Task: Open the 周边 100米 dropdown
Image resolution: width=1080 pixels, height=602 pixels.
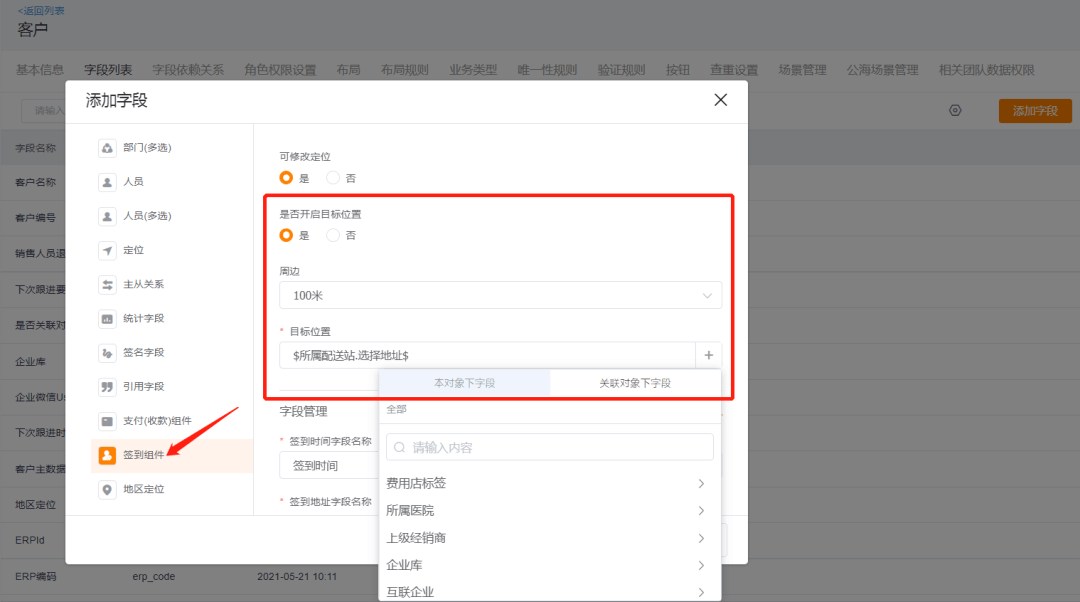Action: click(x=500, y=295)
